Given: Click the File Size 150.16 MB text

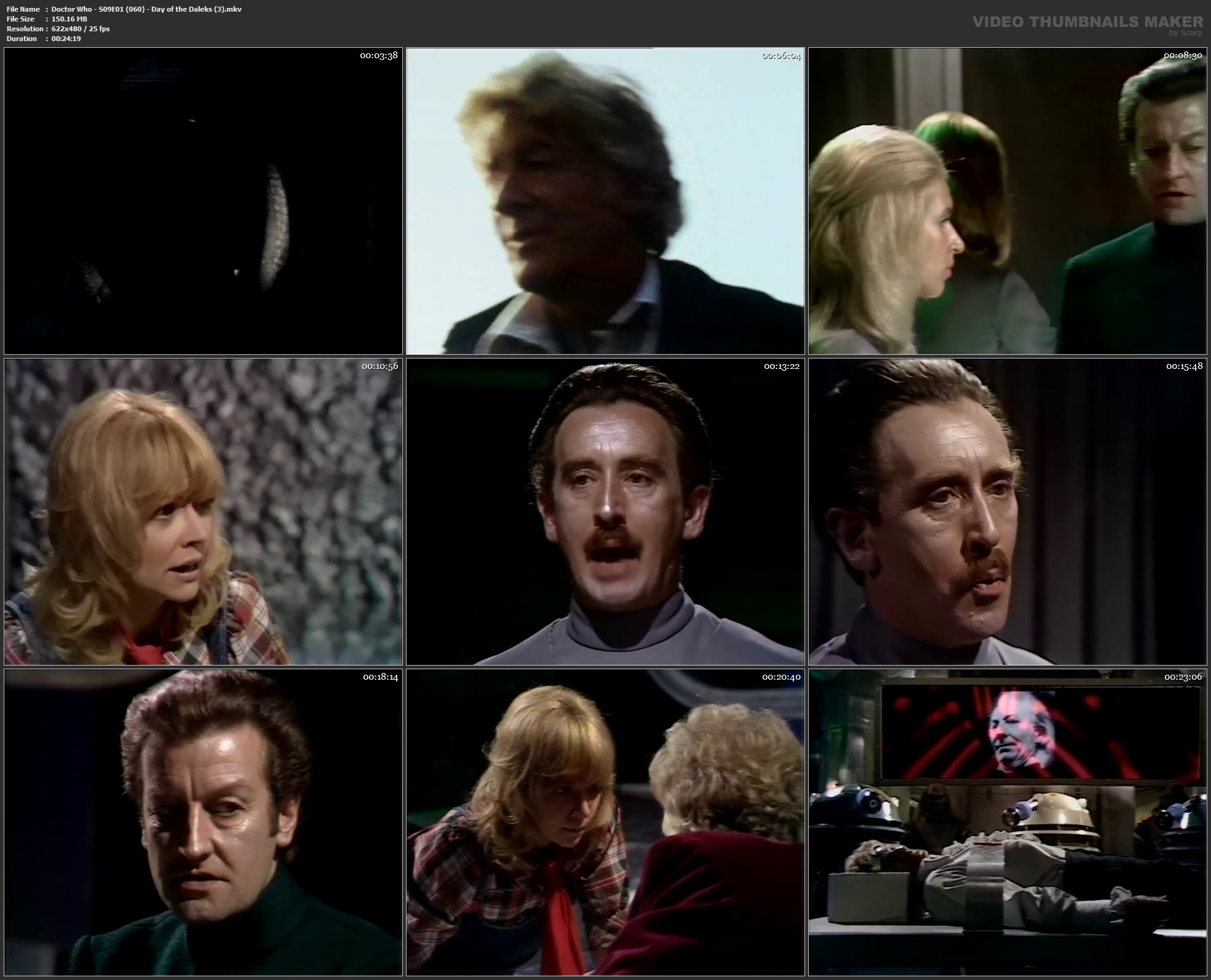Looking at the screenshot, I should tap(69, 19).
